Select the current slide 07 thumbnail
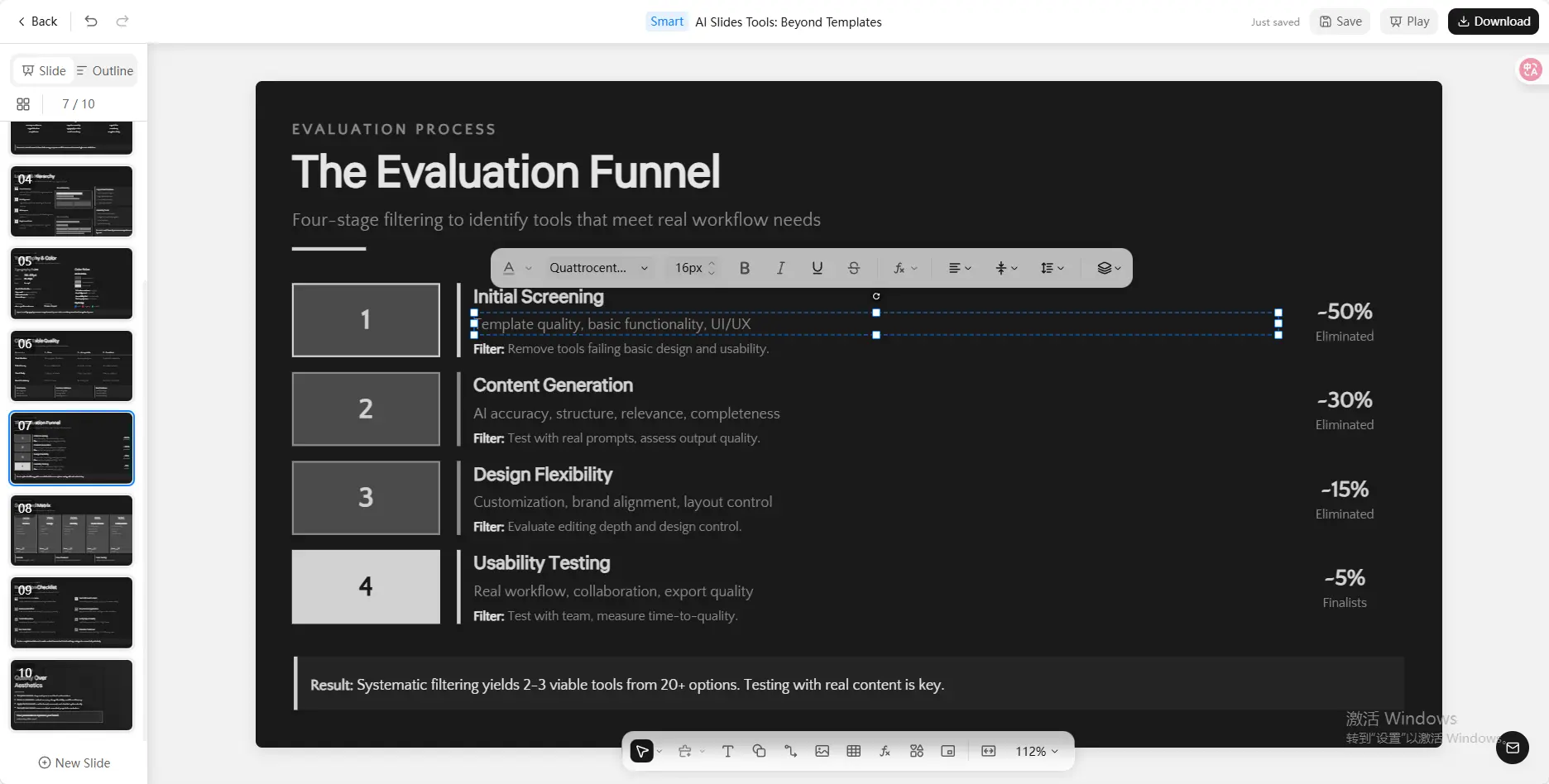1549x784 pixels. point(71,448)
